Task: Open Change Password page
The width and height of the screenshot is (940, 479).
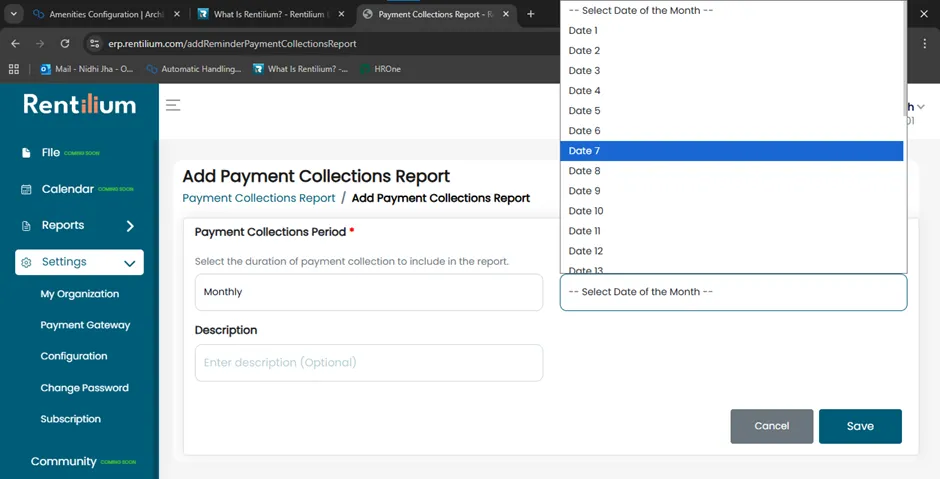Action: (85, 388)
